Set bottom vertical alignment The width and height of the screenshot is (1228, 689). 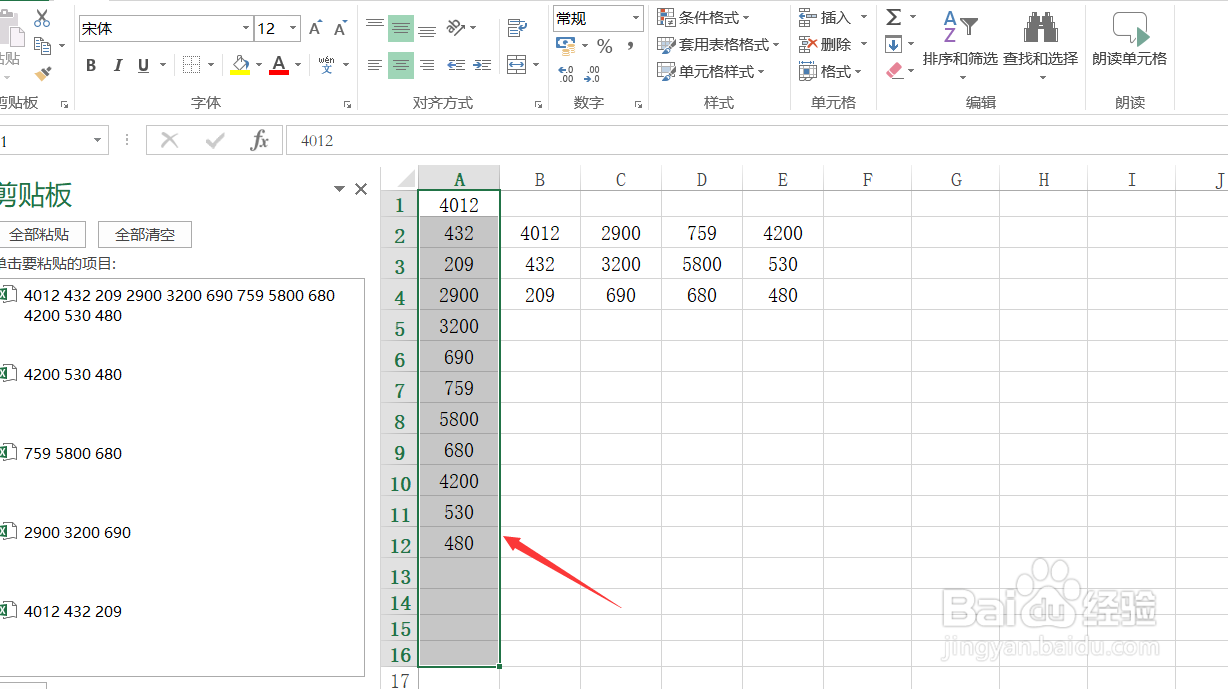(427, 28)
